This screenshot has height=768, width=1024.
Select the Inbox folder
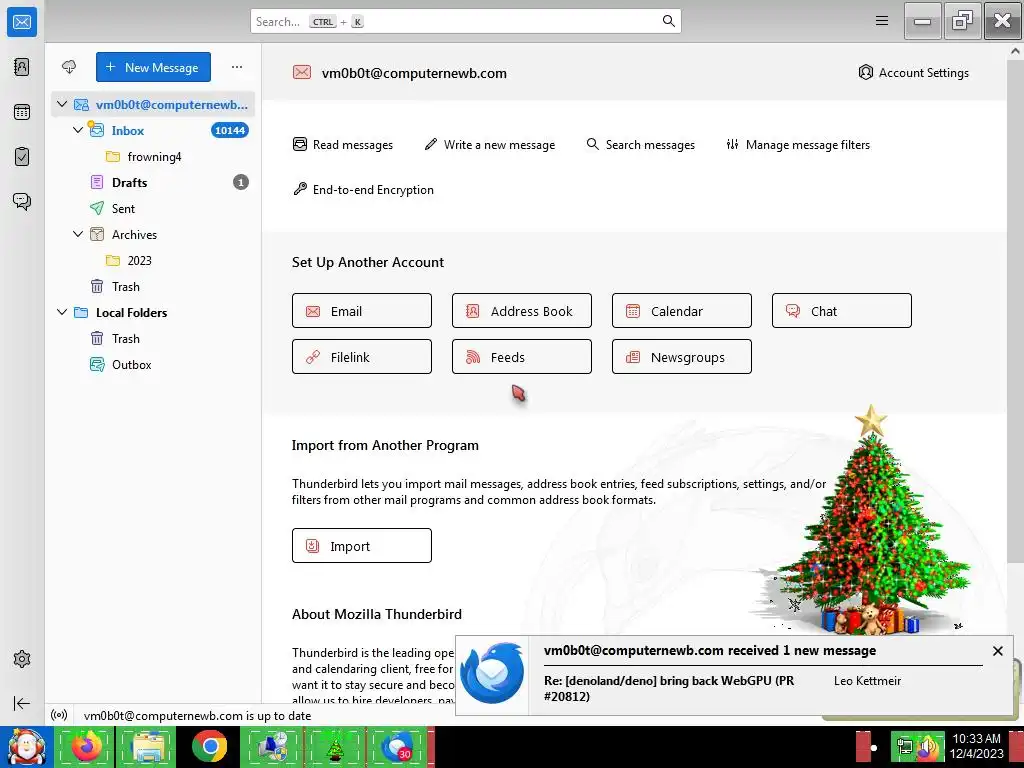point(153,131)
